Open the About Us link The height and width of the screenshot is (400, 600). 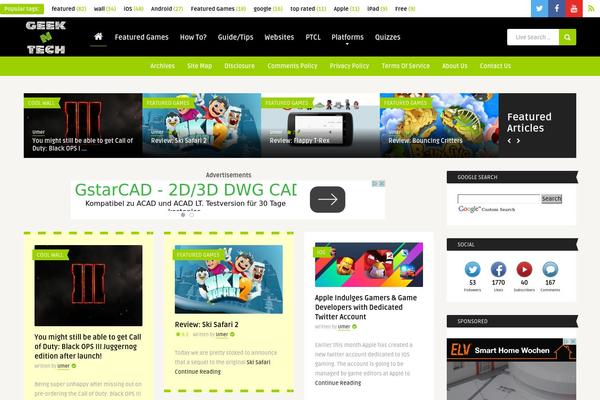pos(455,66)
